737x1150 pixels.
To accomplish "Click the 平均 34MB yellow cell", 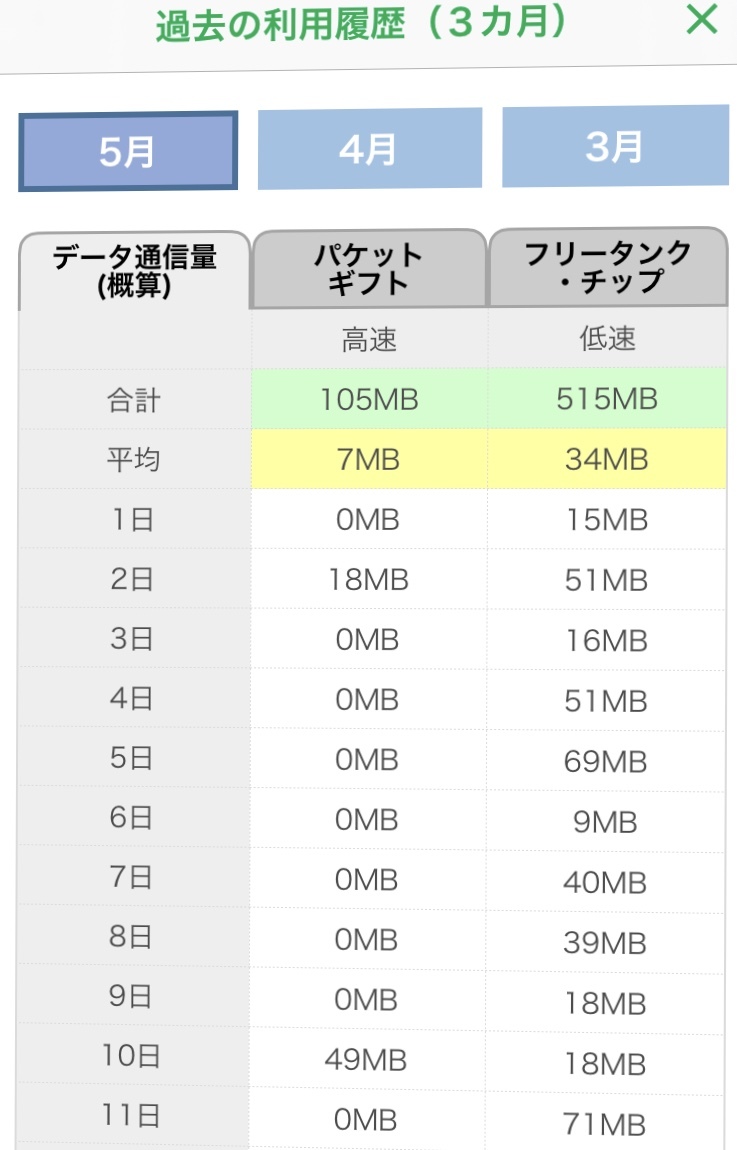I will (x=607, y=460).
